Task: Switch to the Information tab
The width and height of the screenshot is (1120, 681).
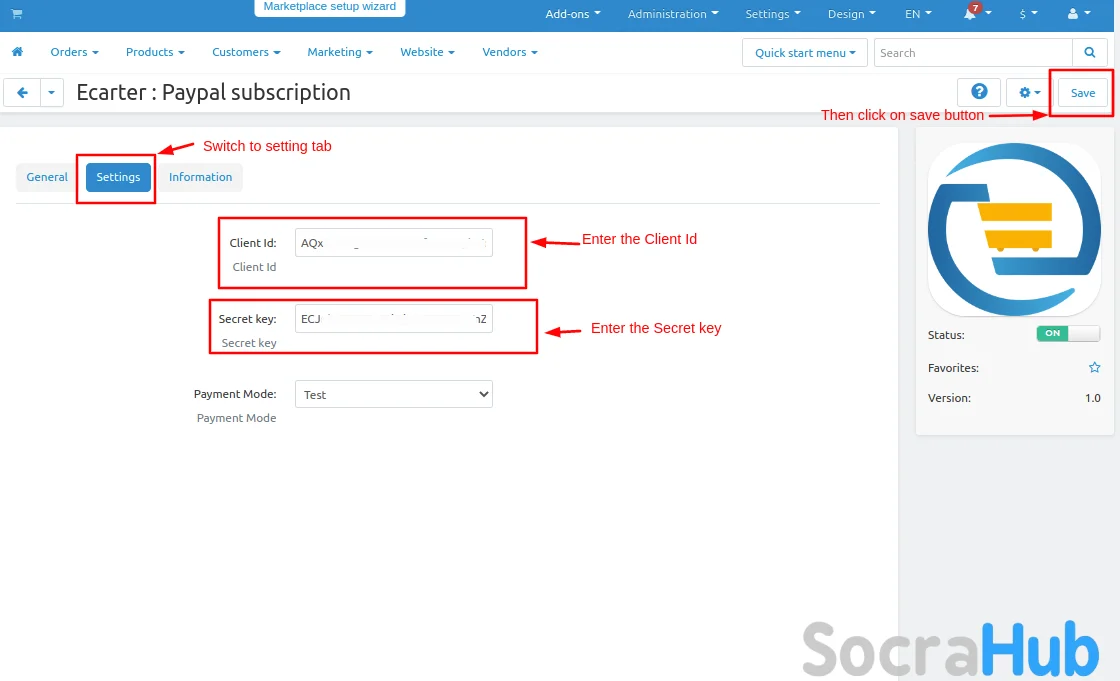Action: [x=200, y=177]
